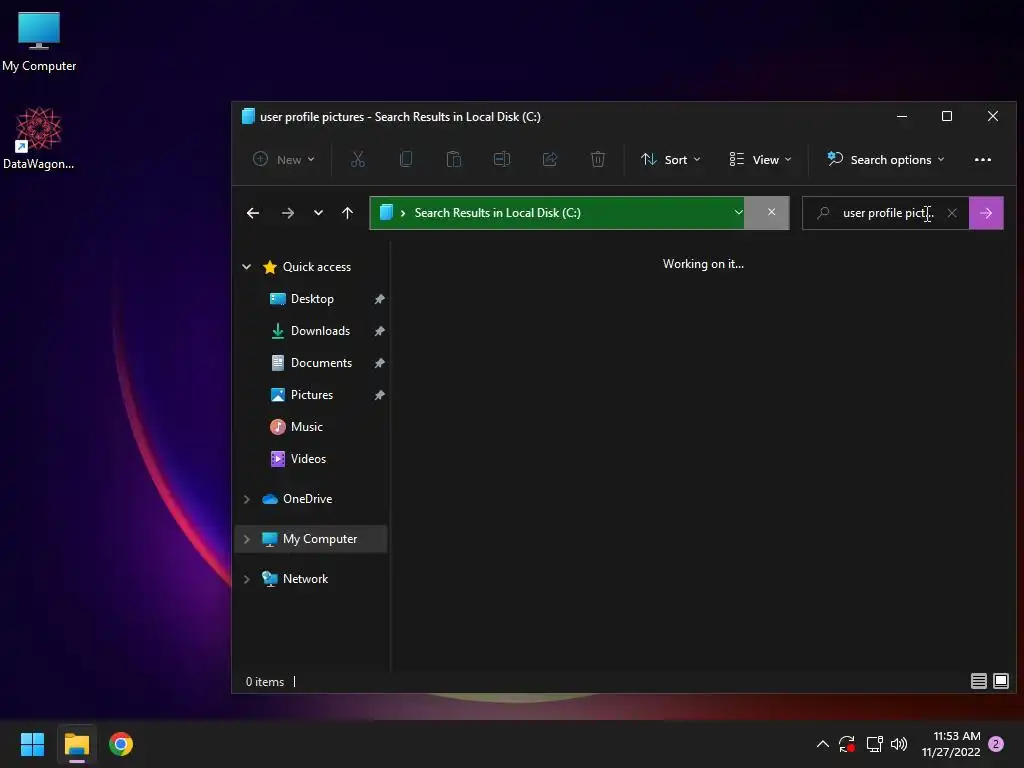Stop the search using address bar X
This screenshot has height=768, width=1024.
pos(771,212)
